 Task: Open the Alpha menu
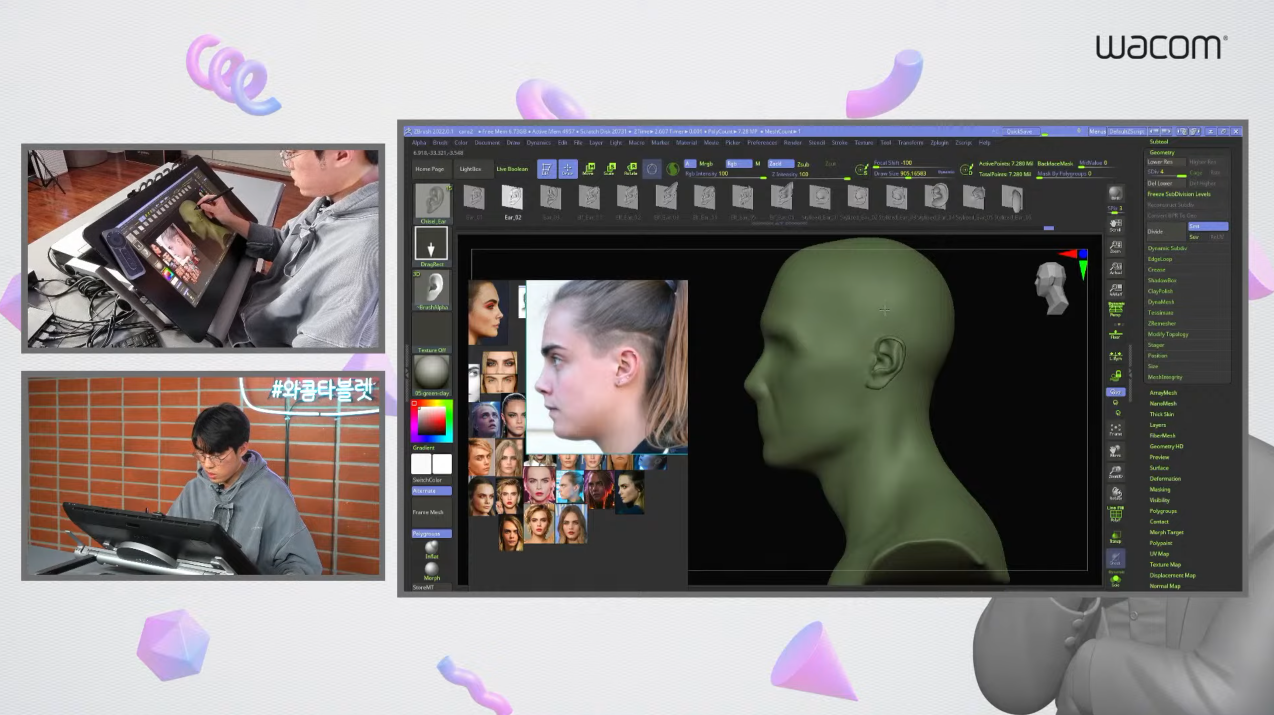[x=419, y=143]
